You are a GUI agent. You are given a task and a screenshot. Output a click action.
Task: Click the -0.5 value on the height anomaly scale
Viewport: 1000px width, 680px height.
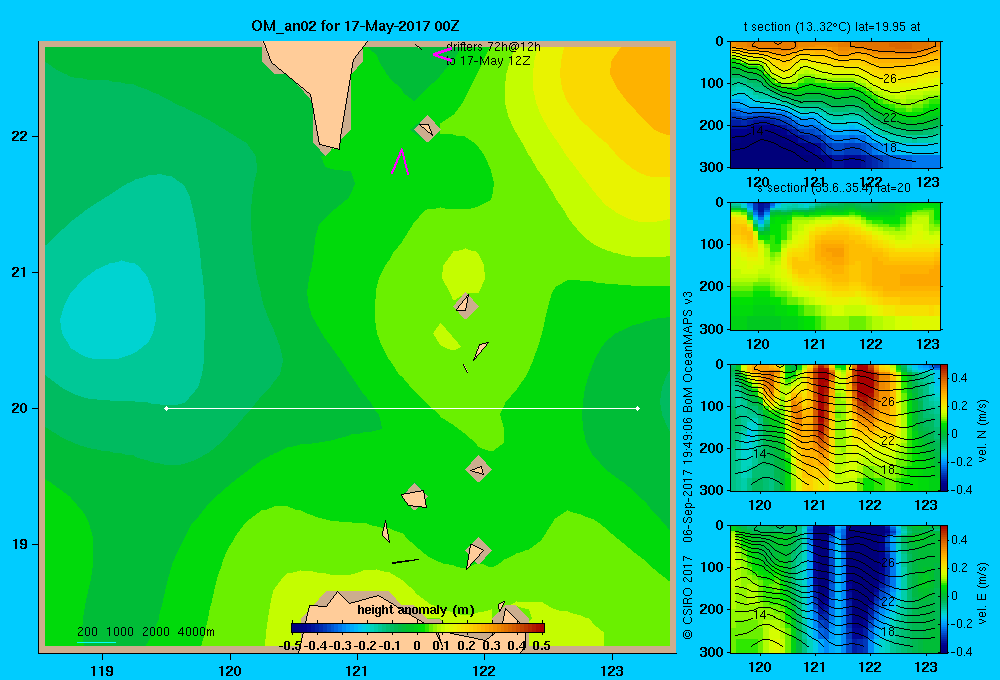pos(290,646)
